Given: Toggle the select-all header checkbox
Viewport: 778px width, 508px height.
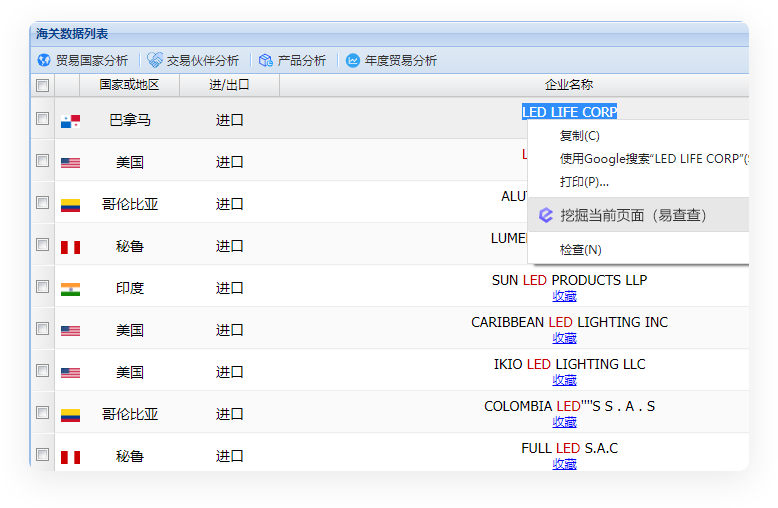Looking at the screenshot, I should pos(43,85).
